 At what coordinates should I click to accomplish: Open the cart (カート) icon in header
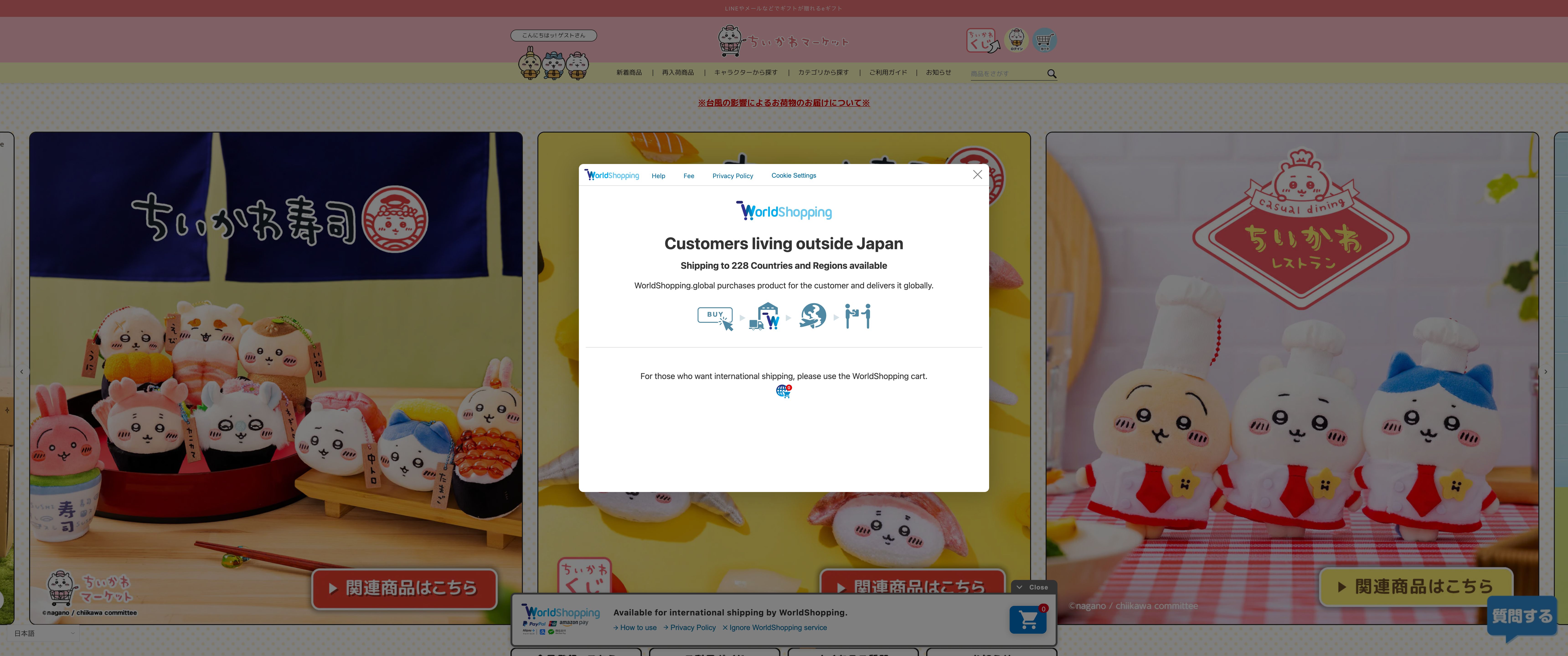click(1044, 40)
